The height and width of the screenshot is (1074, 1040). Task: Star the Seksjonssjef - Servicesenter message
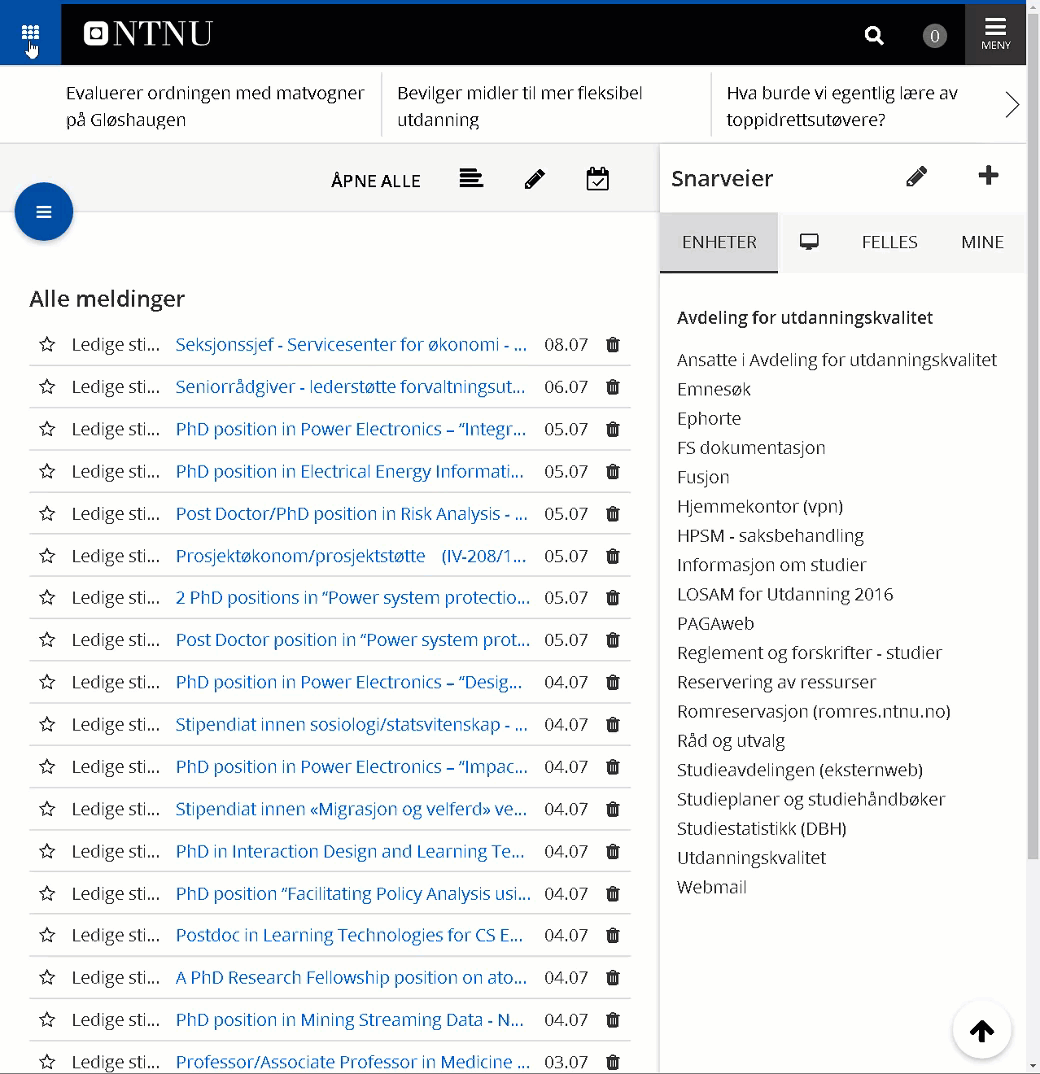[x=47, y=345]
